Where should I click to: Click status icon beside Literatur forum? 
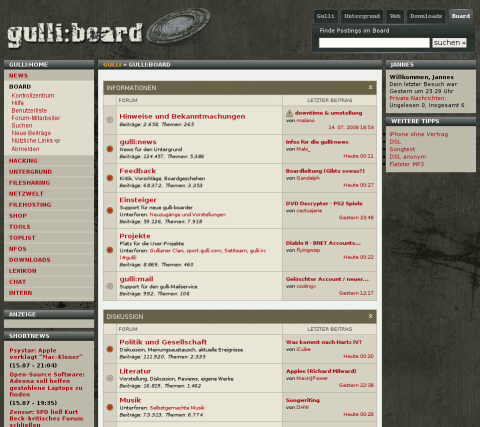pyautogui.click(x=110, y=378)
